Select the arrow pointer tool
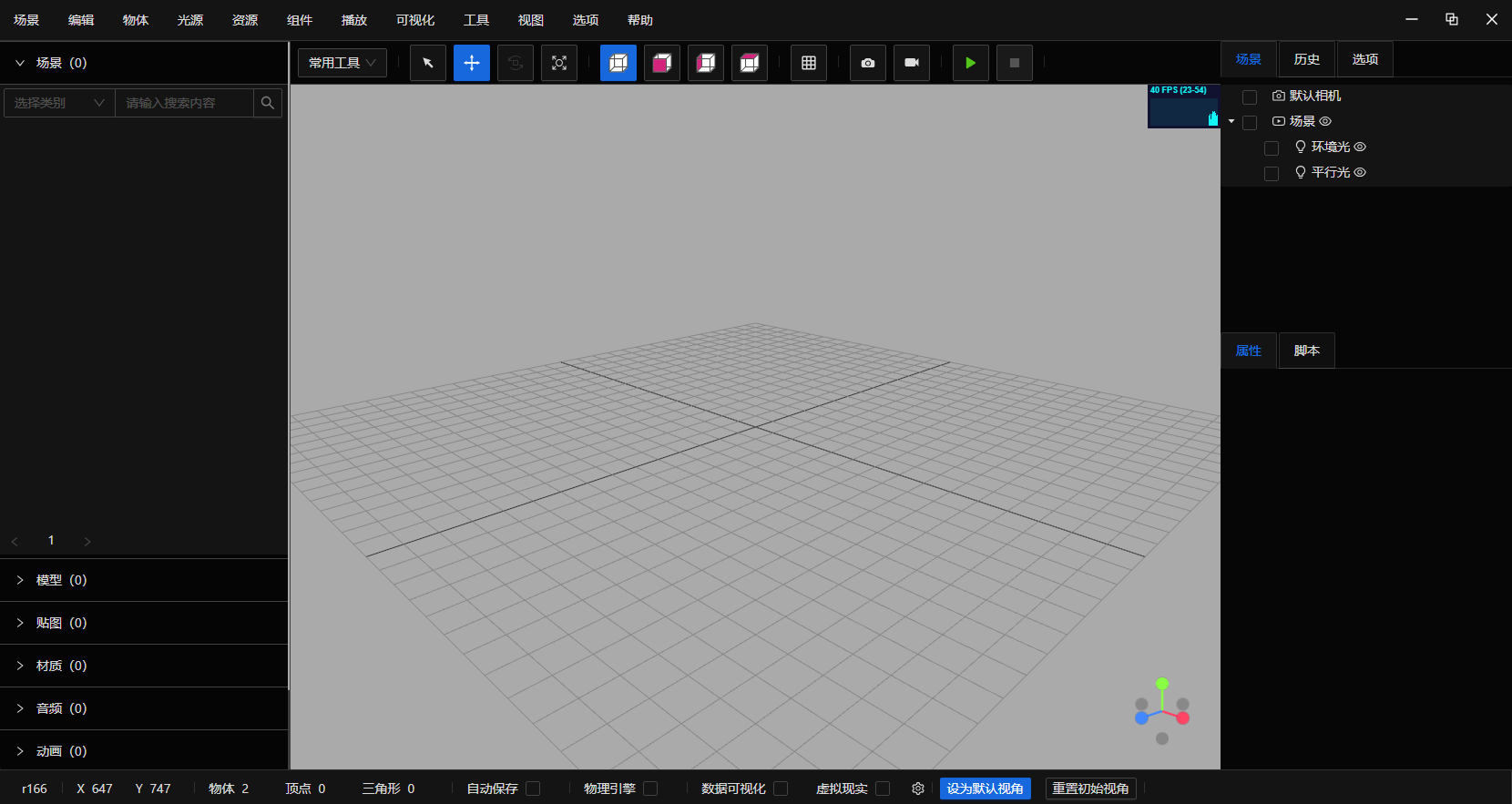 428,63
